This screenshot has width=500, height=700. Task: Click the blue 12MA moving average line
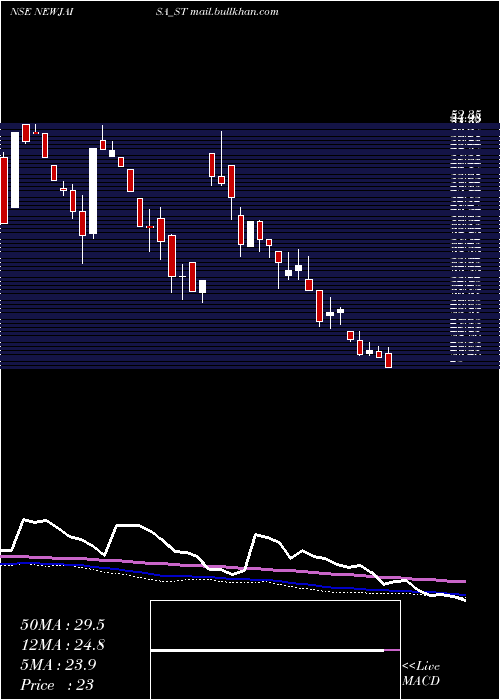(233, 579)
